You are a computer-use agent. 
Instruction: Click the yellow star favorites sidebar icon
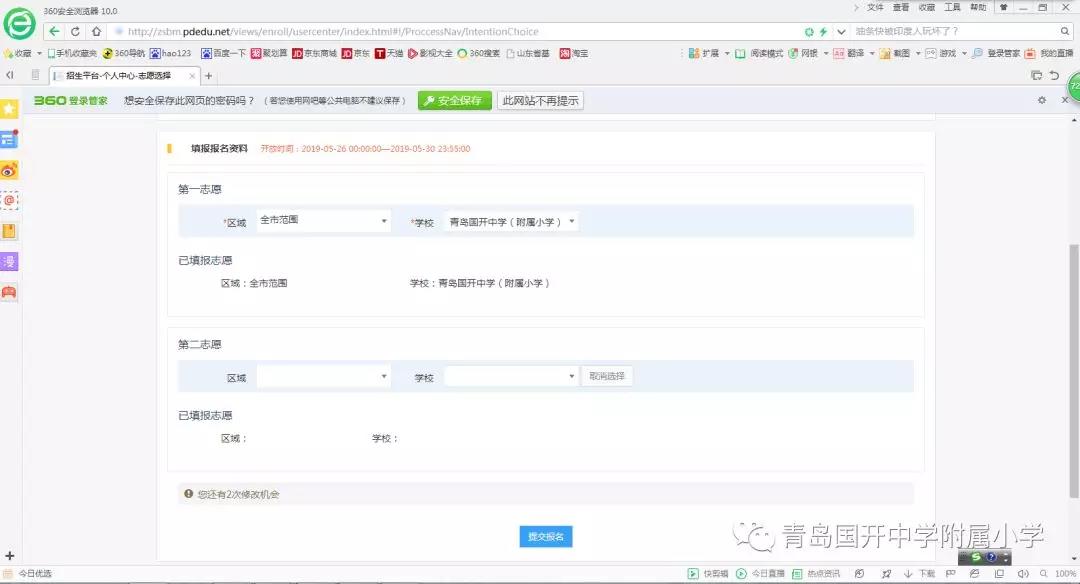coord(9,108)
